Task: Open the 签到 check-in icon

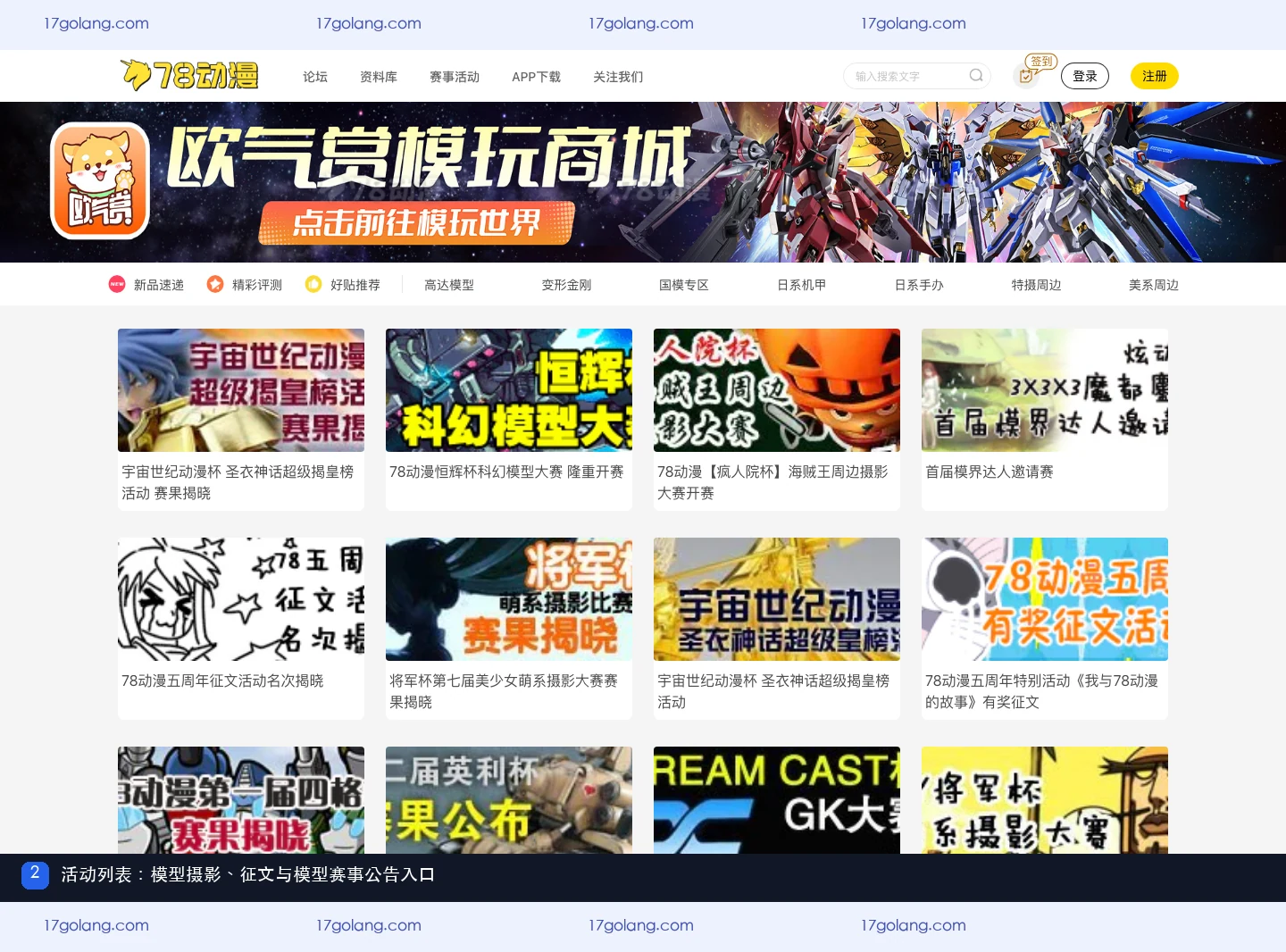Action: click(1026, 76)
